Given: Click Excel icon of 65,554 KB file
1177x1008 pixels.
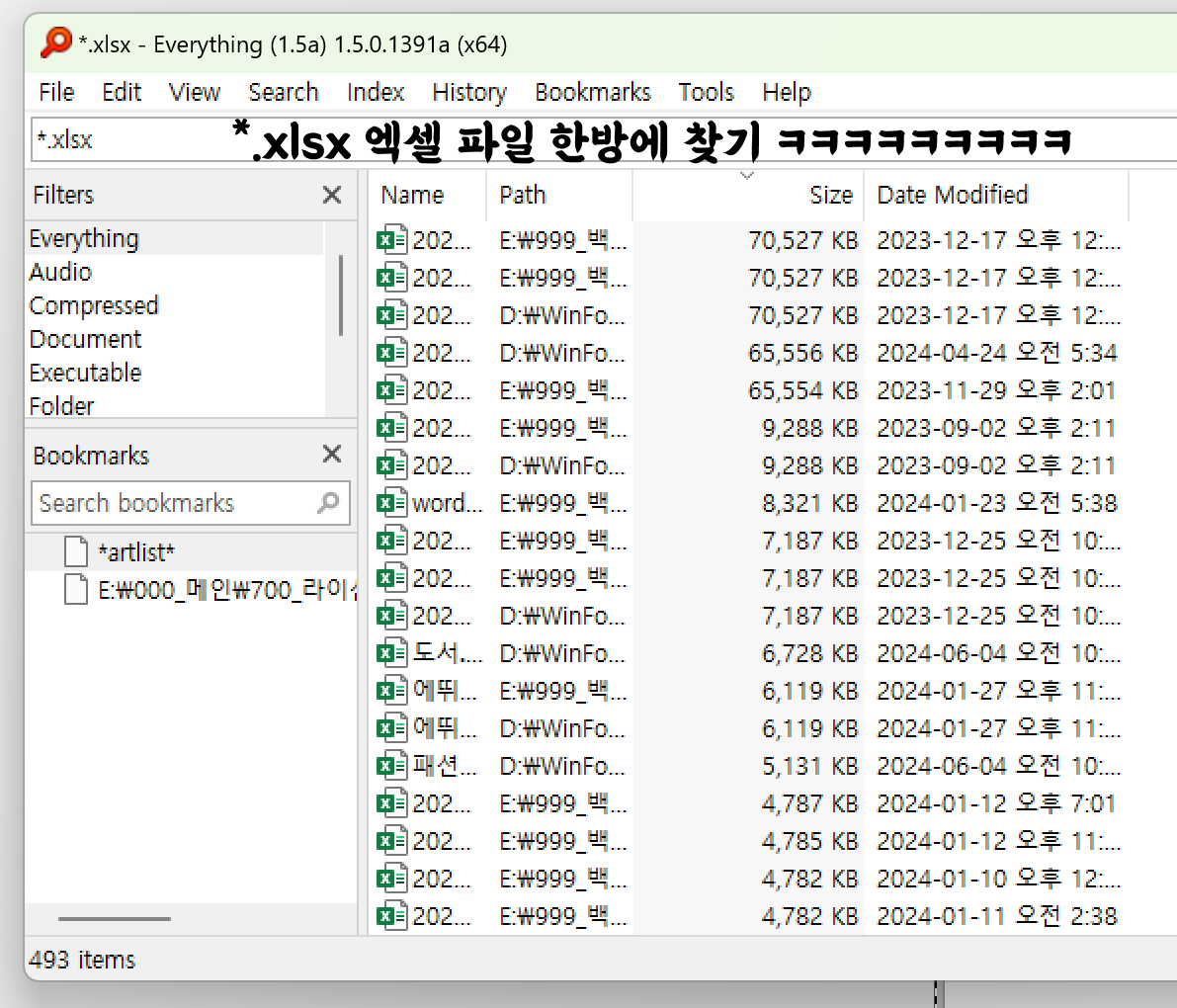Looking at the screenshot, I should [x=391, y=390].
